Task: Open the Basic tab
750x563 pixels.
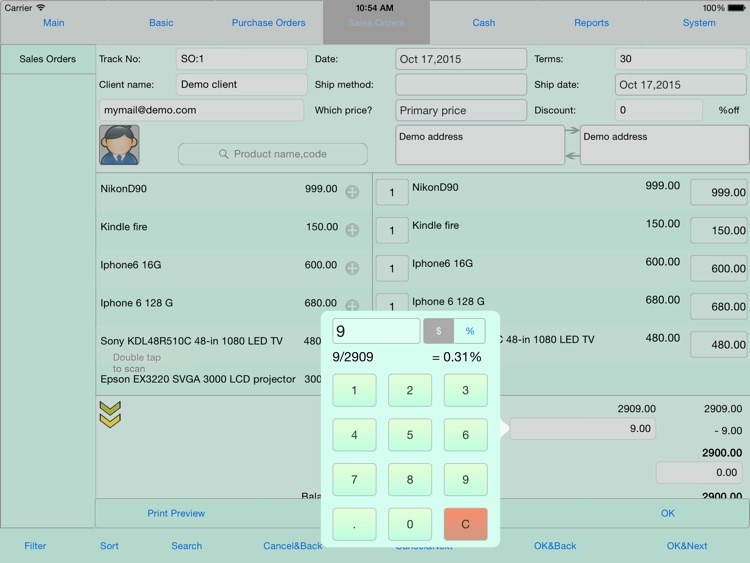Action: [x=161, y=22]
